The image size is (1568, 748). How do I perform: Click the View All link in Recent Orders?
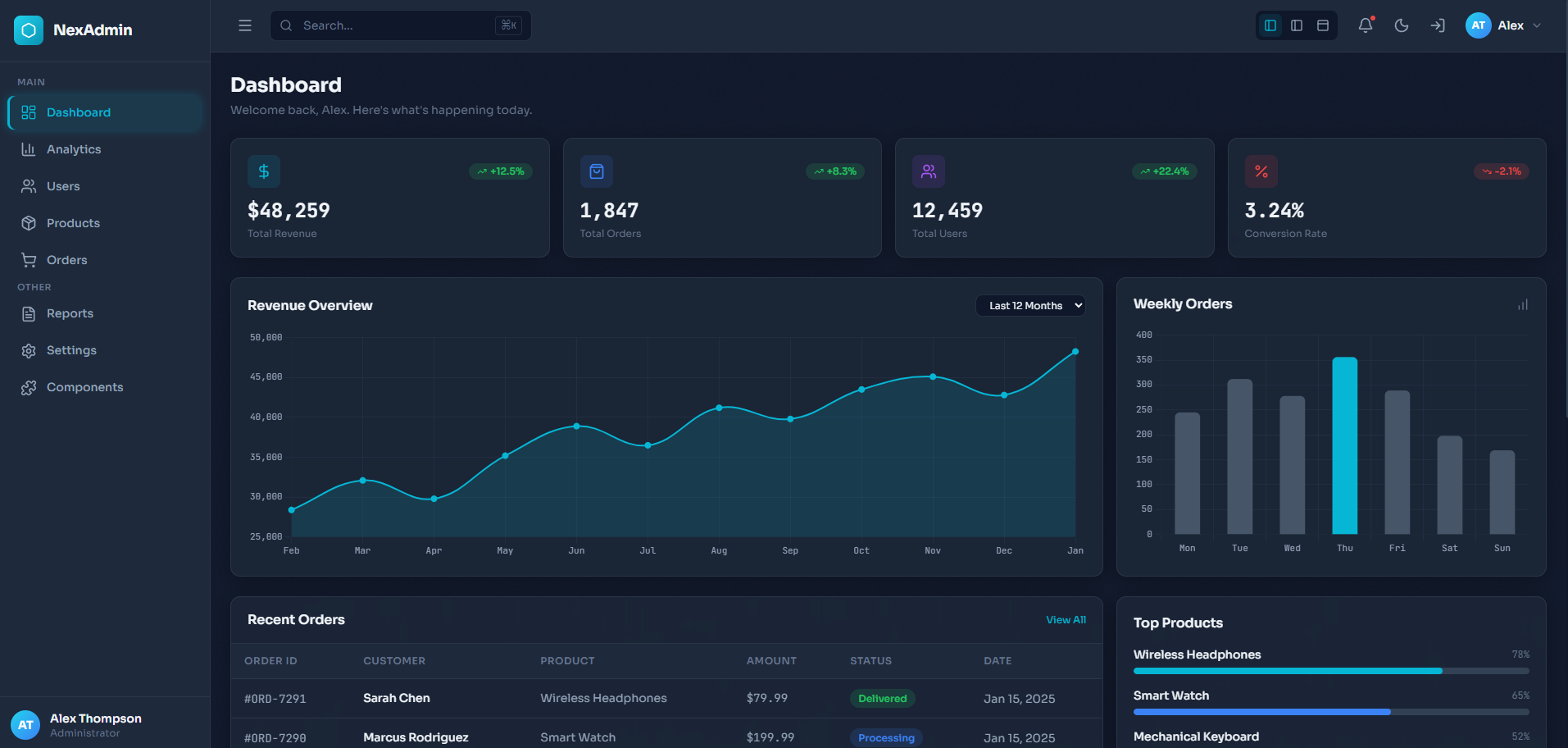point(1065,620)
